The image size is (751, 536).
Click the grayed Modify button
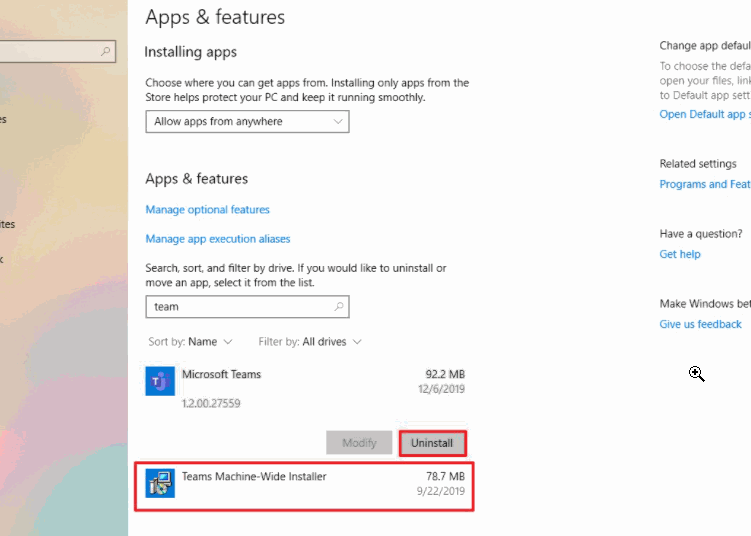pyautogui.click(x=359, y=443)
